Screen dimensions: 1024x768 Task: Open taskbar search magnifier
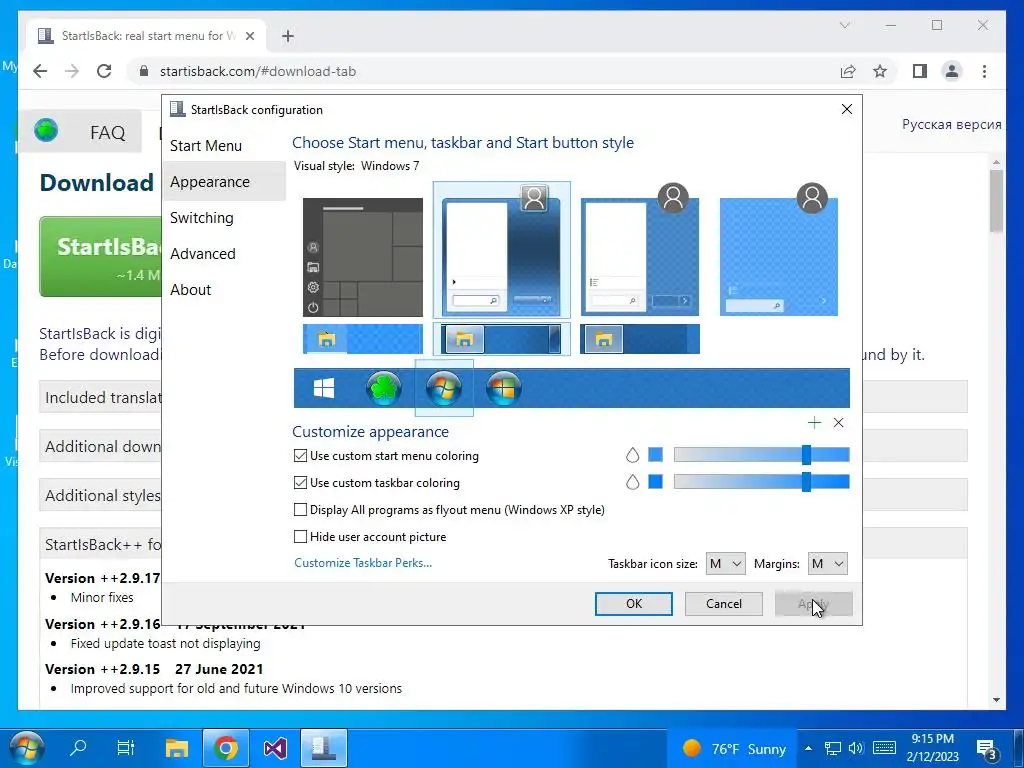[78, 747]
